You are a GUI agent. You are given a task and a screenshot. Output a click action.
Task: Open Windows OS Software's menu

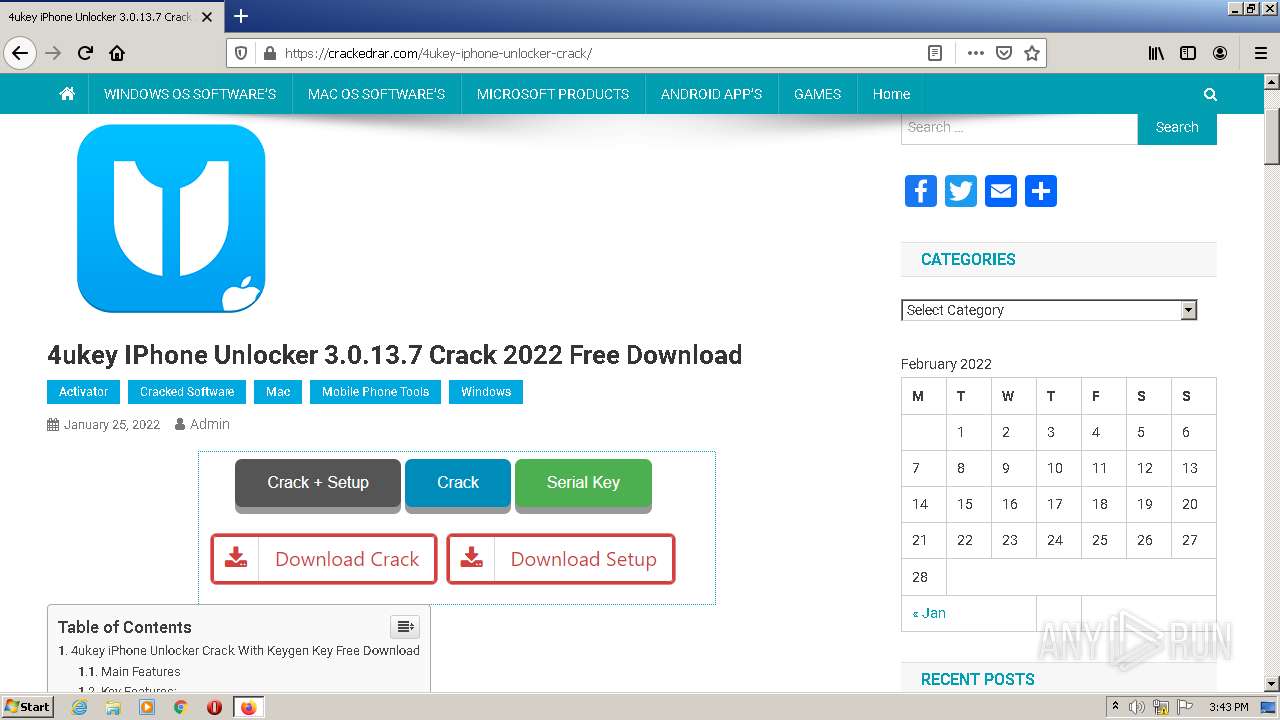pos(190,94)
